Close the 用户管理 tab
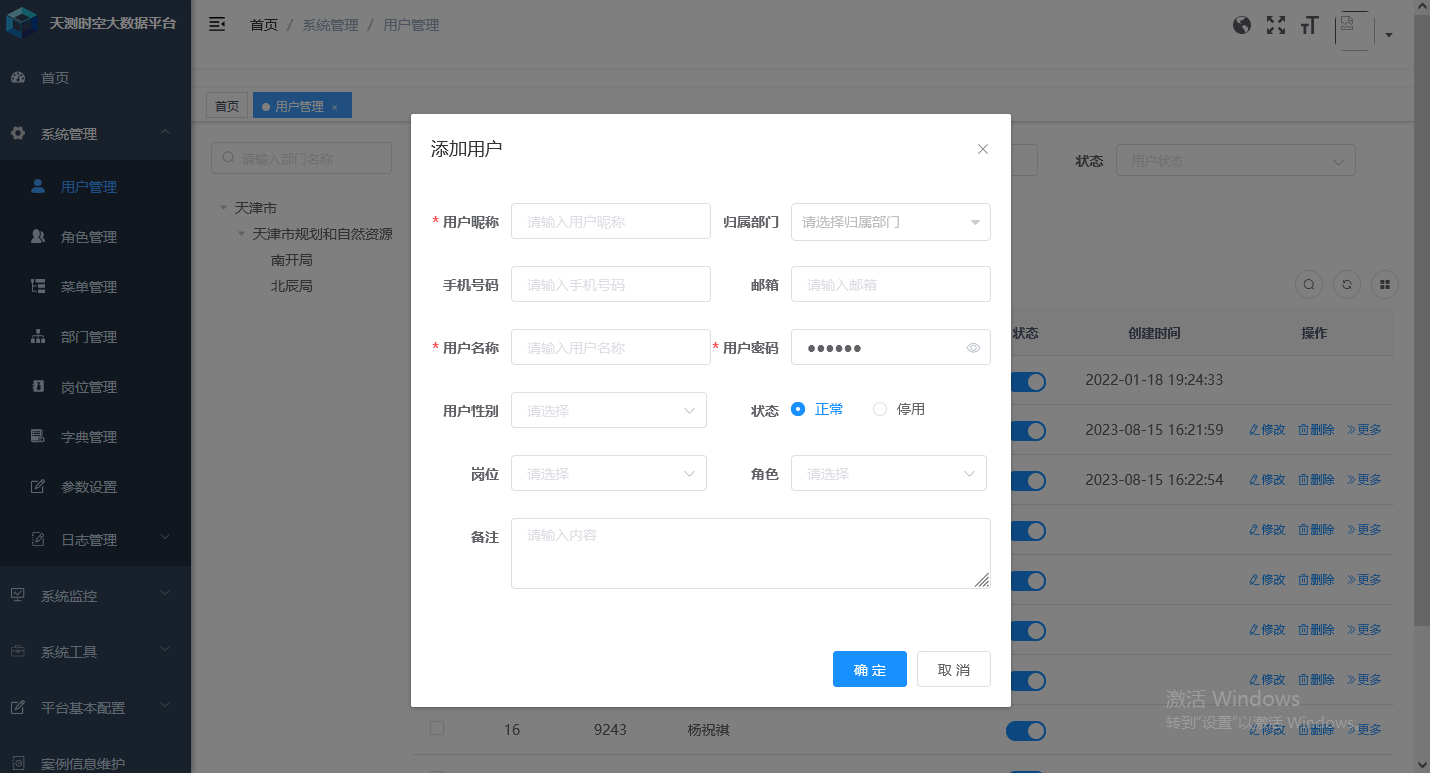This screenshot has width=1430, height=773. (x=333, y=105)
